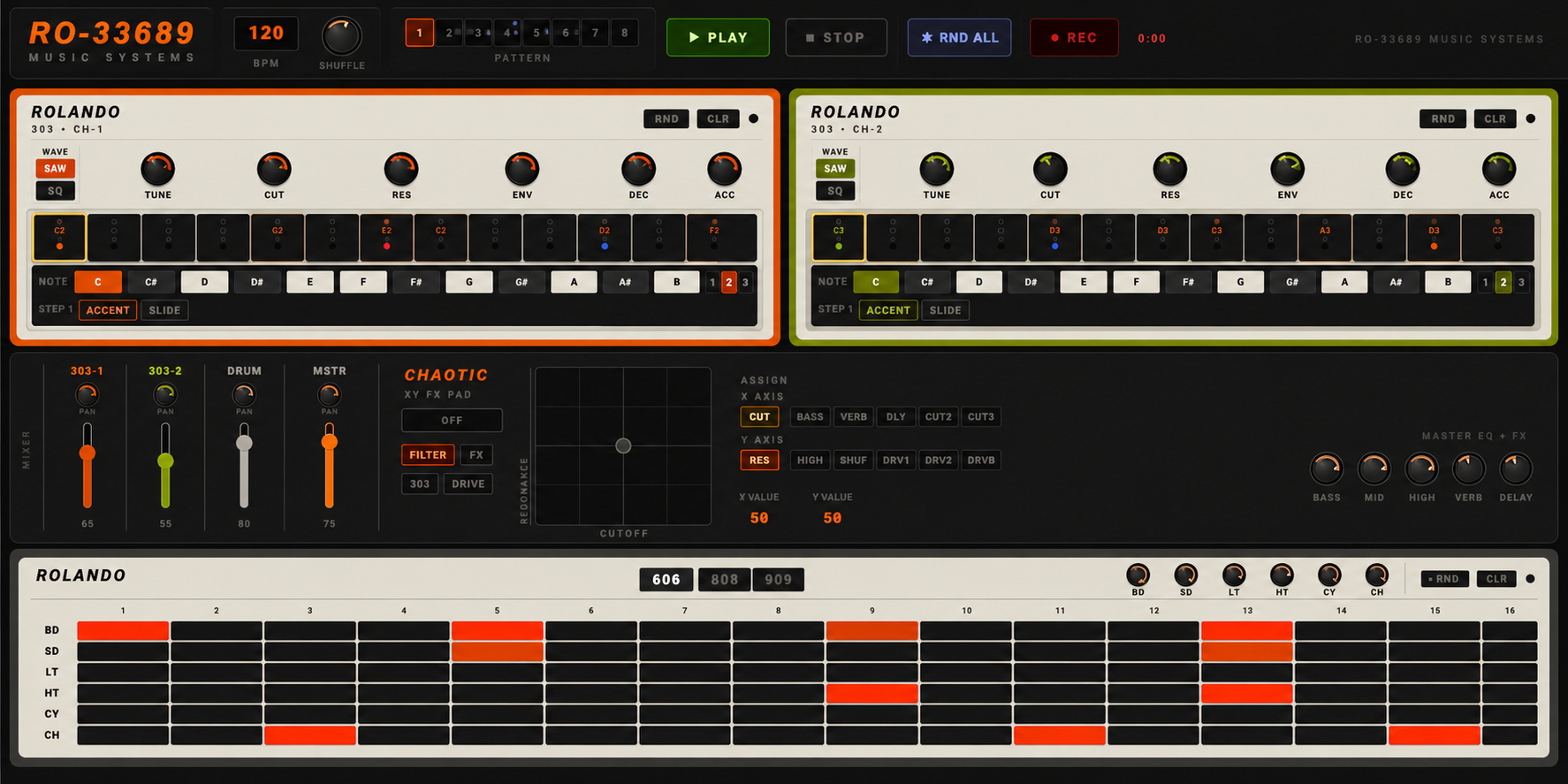Click the 303-1 PAN knob
The width and height of the screenshot is (1568, 784).
[87, 394]
